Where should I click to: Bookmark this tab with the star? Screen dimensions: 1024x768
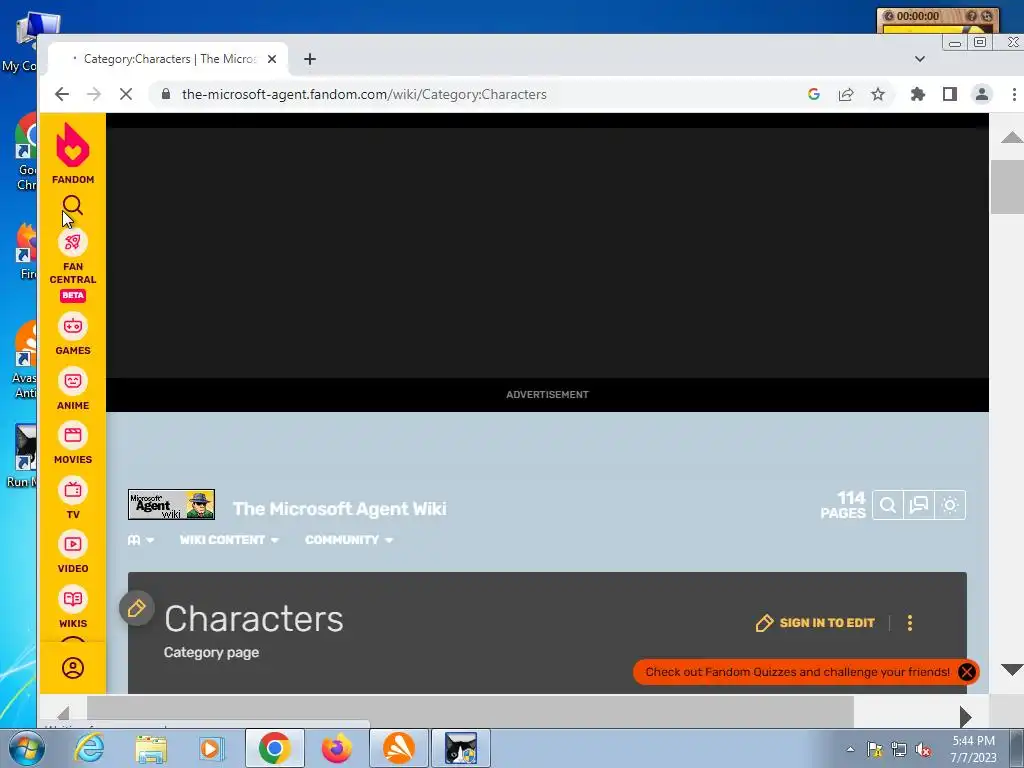coord(878,94)
